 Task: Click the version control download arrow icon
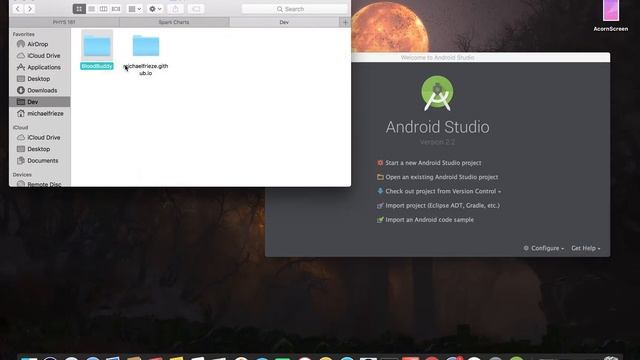pyautogui.click(x=380, y=191)
